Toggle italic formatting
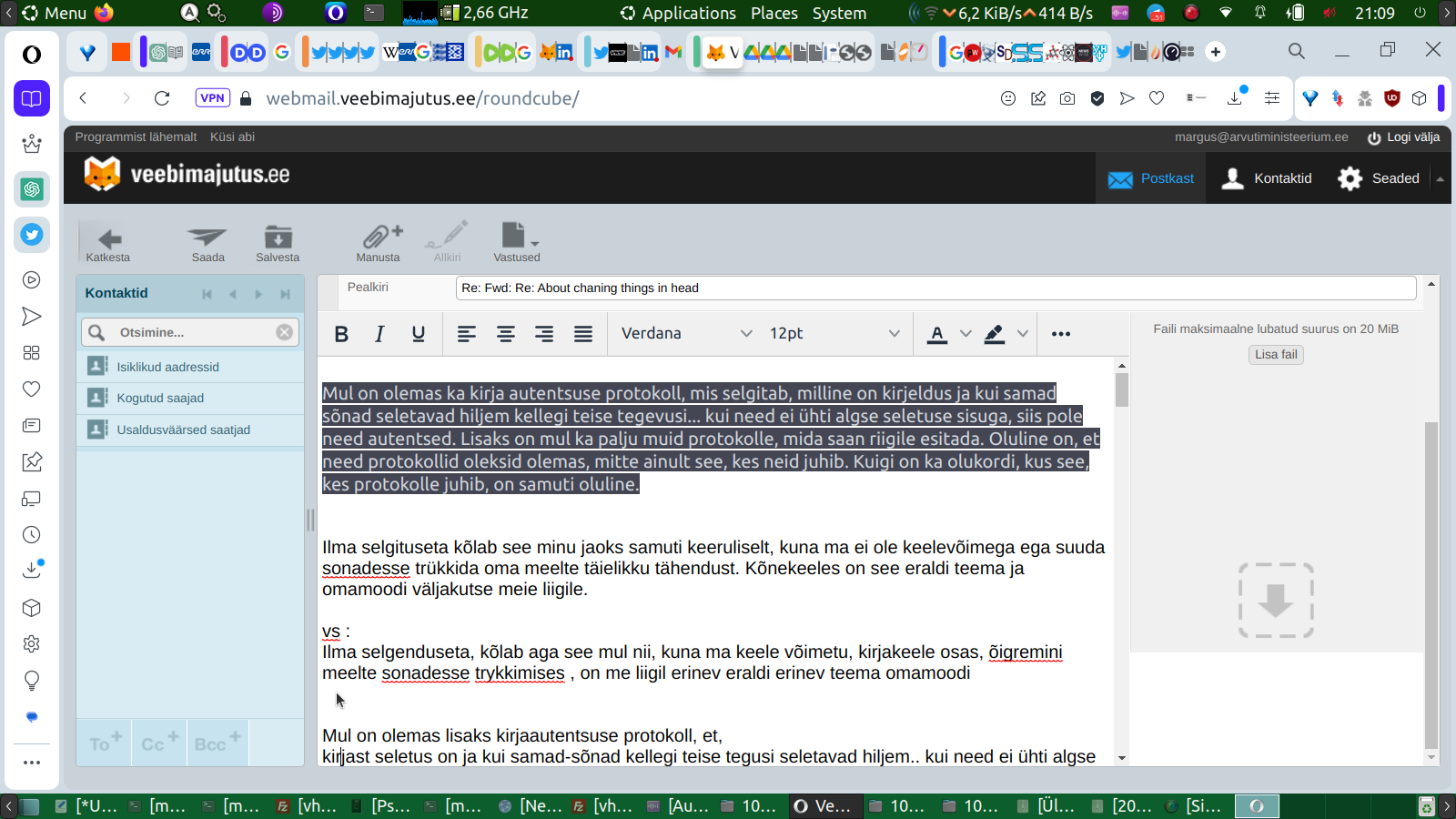This screenshot has width=1456, height=819. tap(379, 334)
